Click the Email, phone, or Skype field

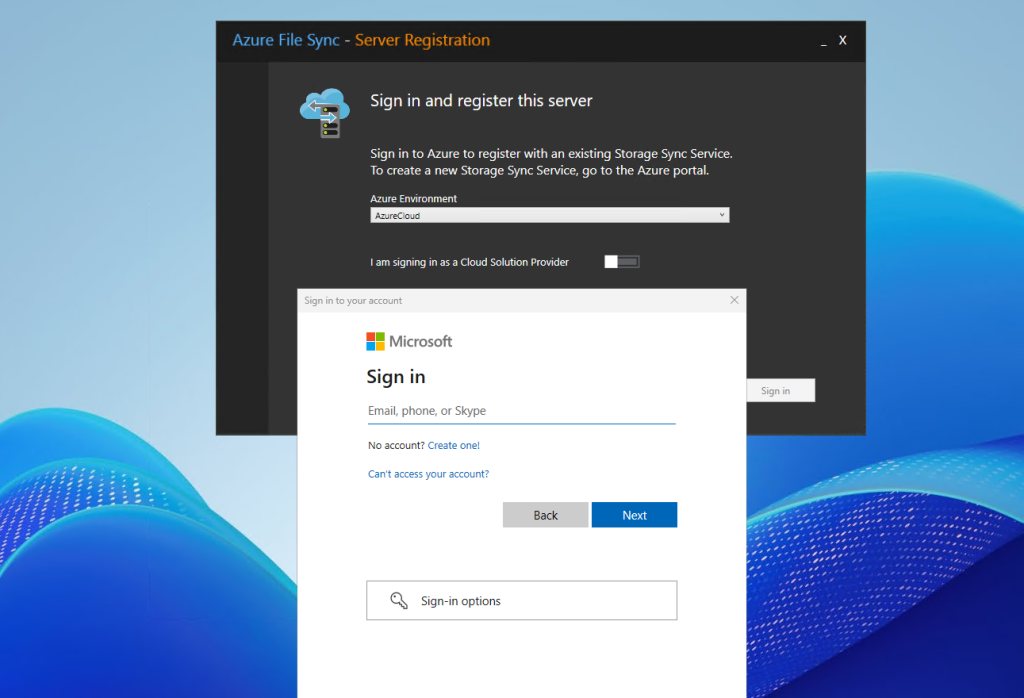(521, 411)
